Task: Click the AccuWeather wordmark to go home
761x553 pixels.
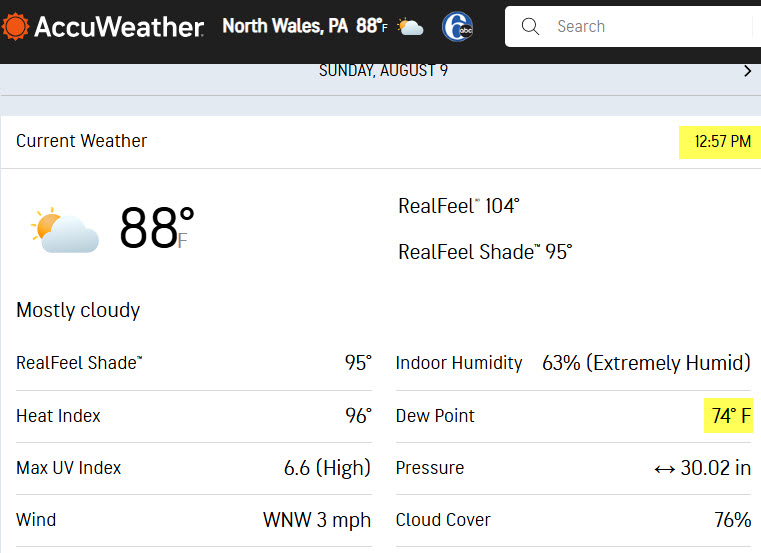Action: (119, 27)
